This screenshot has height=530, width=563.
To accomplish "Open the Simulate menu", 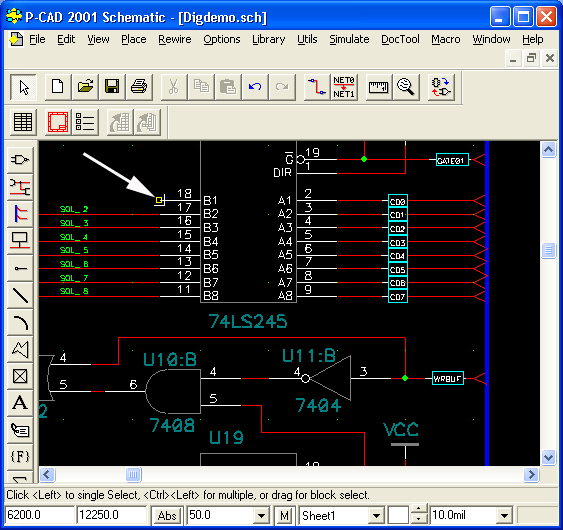I will [349, 39].
